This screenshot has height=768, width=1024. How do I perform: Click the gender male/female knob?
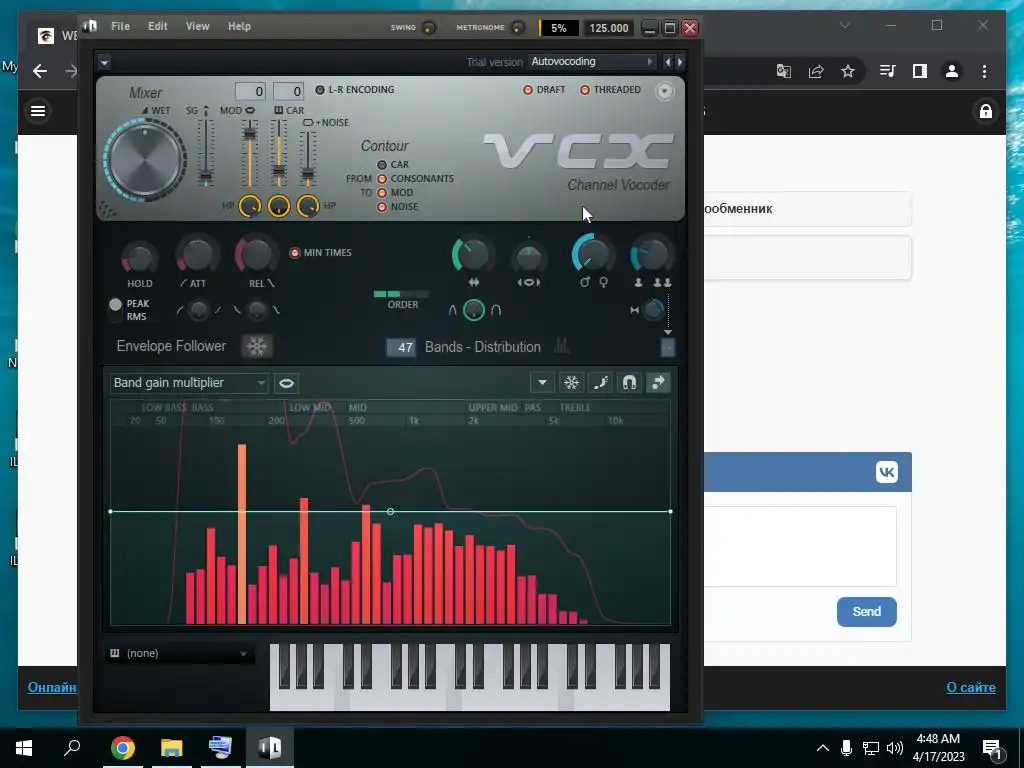(593, 255)
